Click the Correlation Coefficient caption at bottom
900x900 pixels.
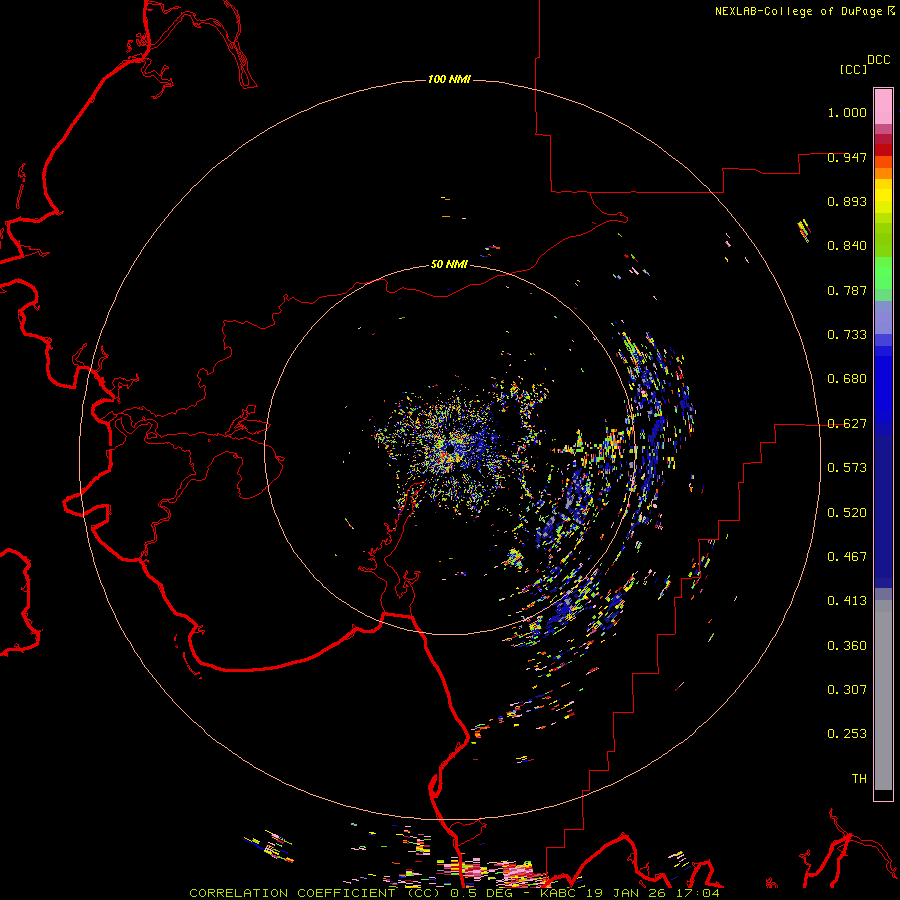tap(454, 893)
